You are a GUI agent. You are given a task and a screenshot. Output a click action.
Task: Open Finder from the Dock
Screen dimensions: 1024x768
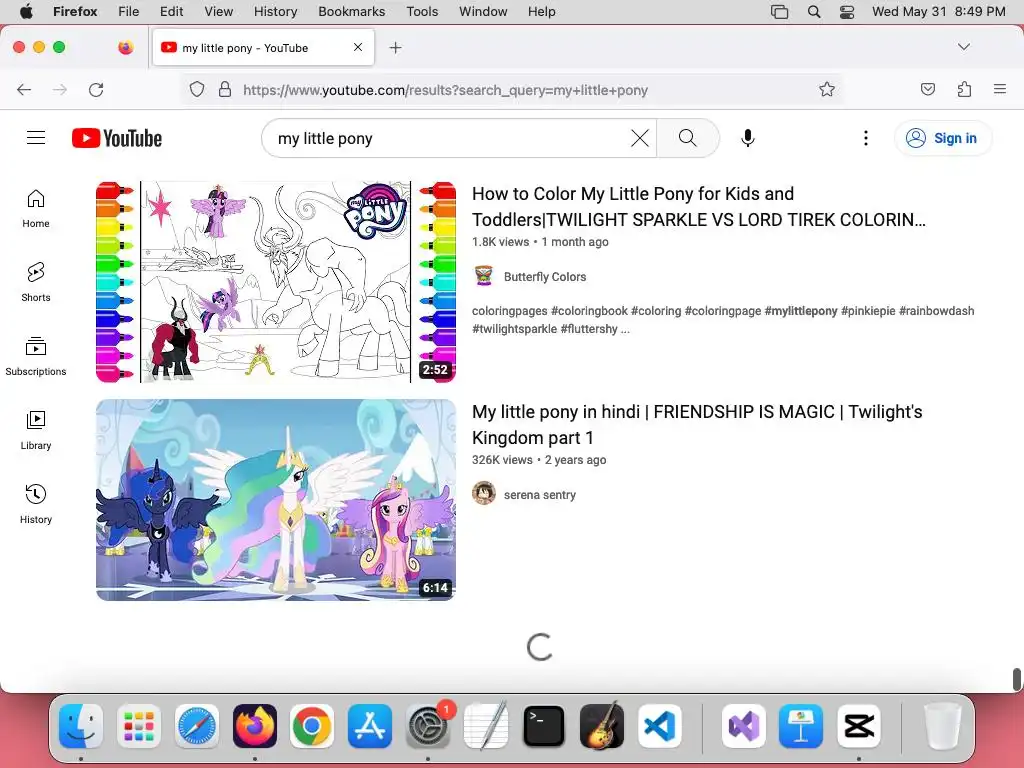click(81, 726)
